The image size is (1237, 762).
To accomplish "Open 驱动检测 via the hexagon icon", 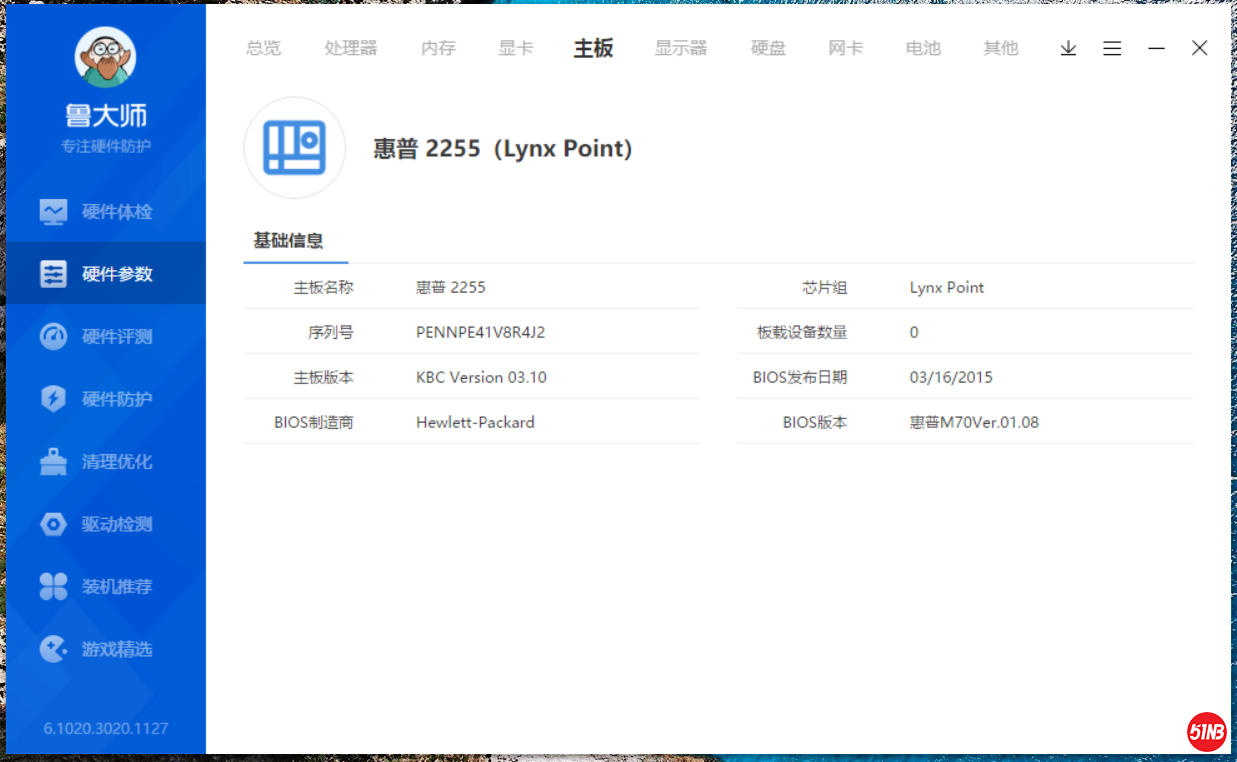I will 53,524.
